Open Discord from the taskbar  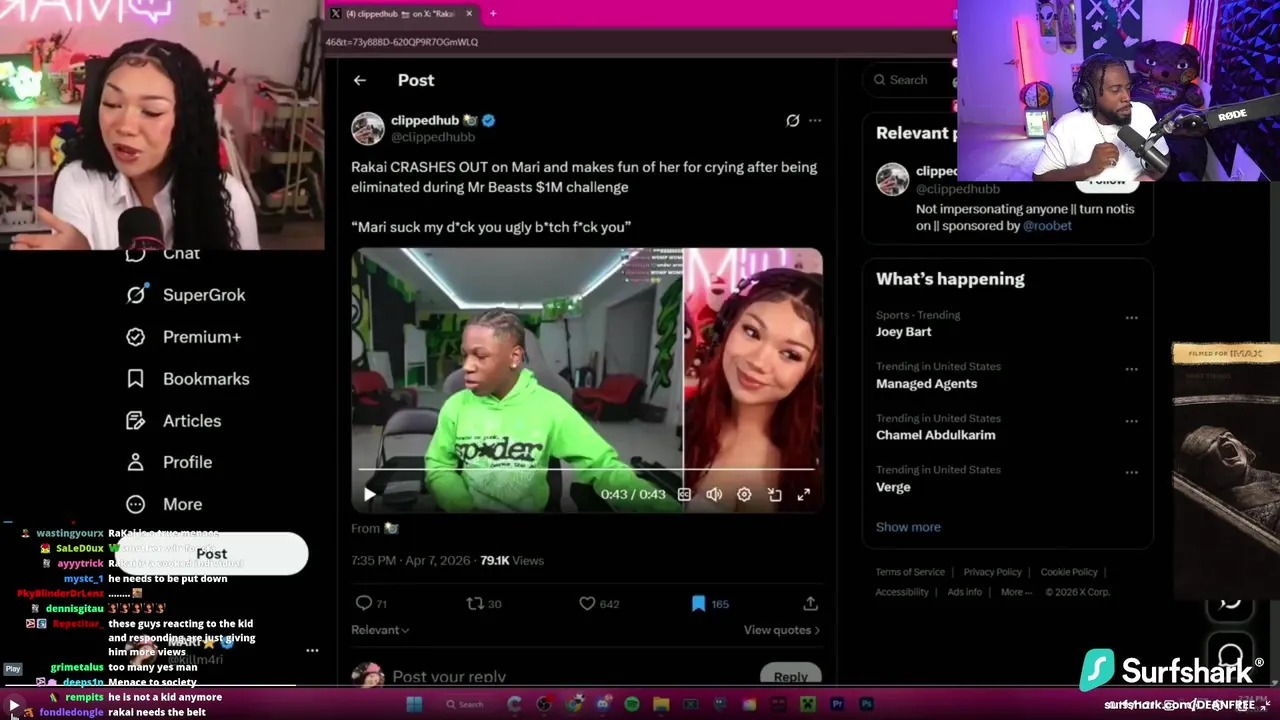coord(603,704)
